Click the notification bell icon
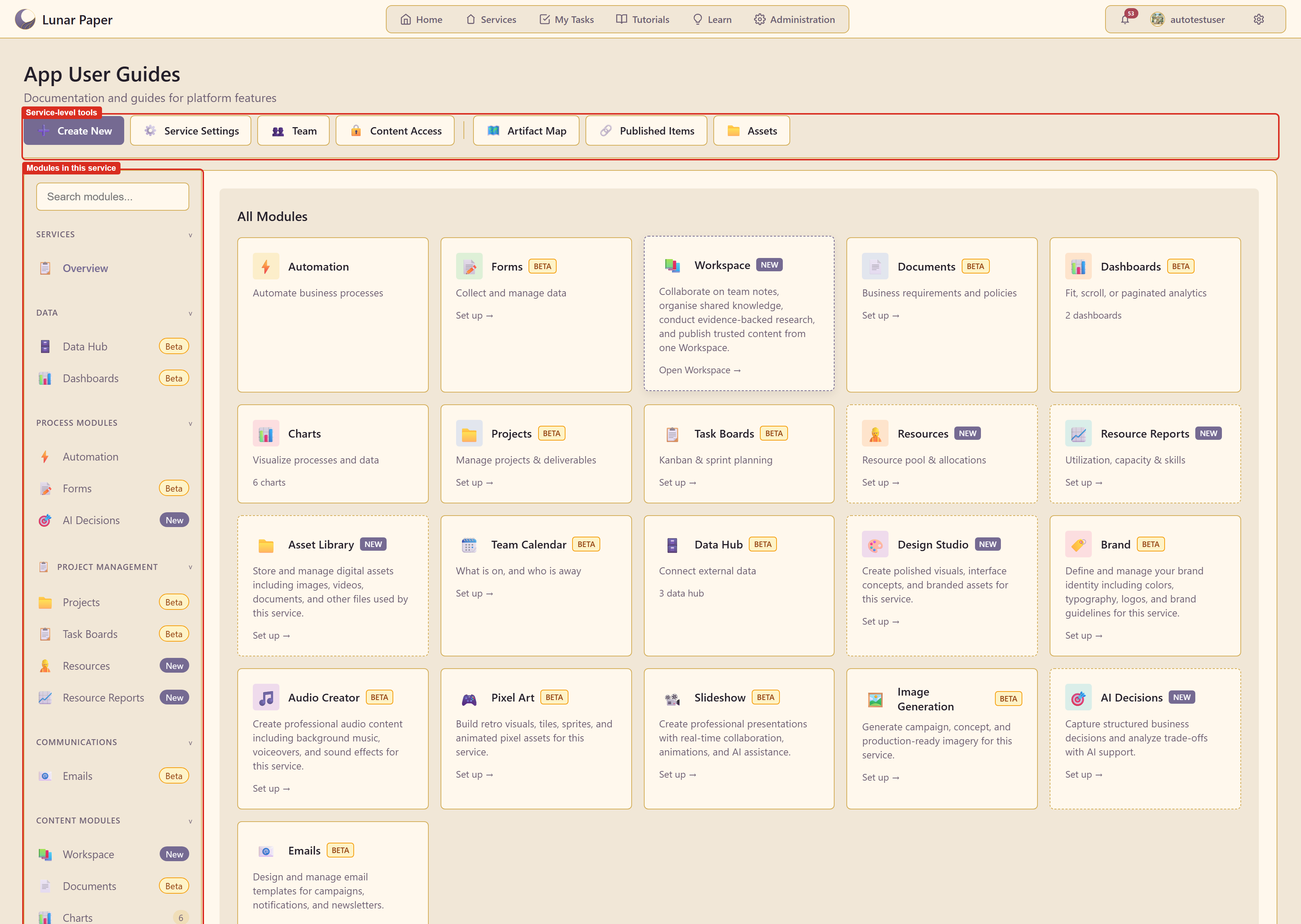 pos(1125,19)
